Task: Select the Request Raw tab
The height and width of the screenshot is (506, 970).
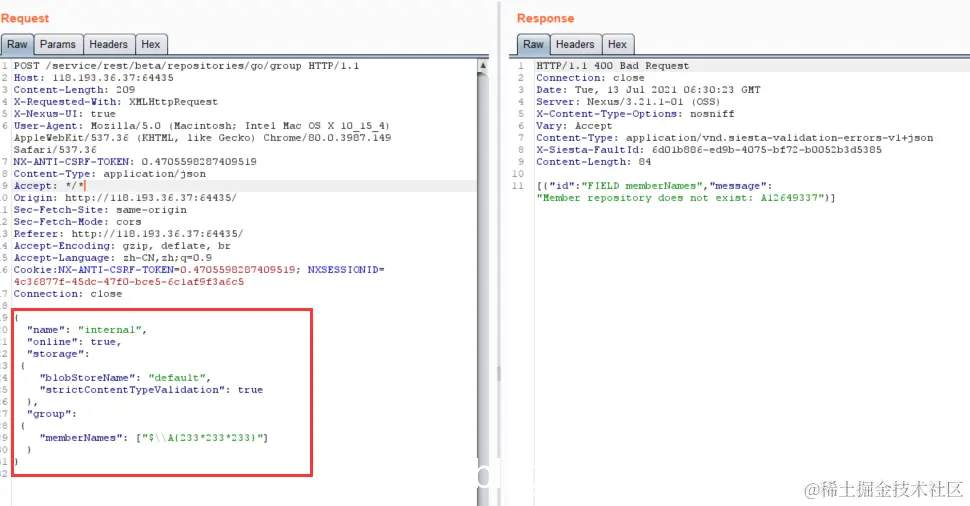Action: pyautogui.click(x=17, y=45)
